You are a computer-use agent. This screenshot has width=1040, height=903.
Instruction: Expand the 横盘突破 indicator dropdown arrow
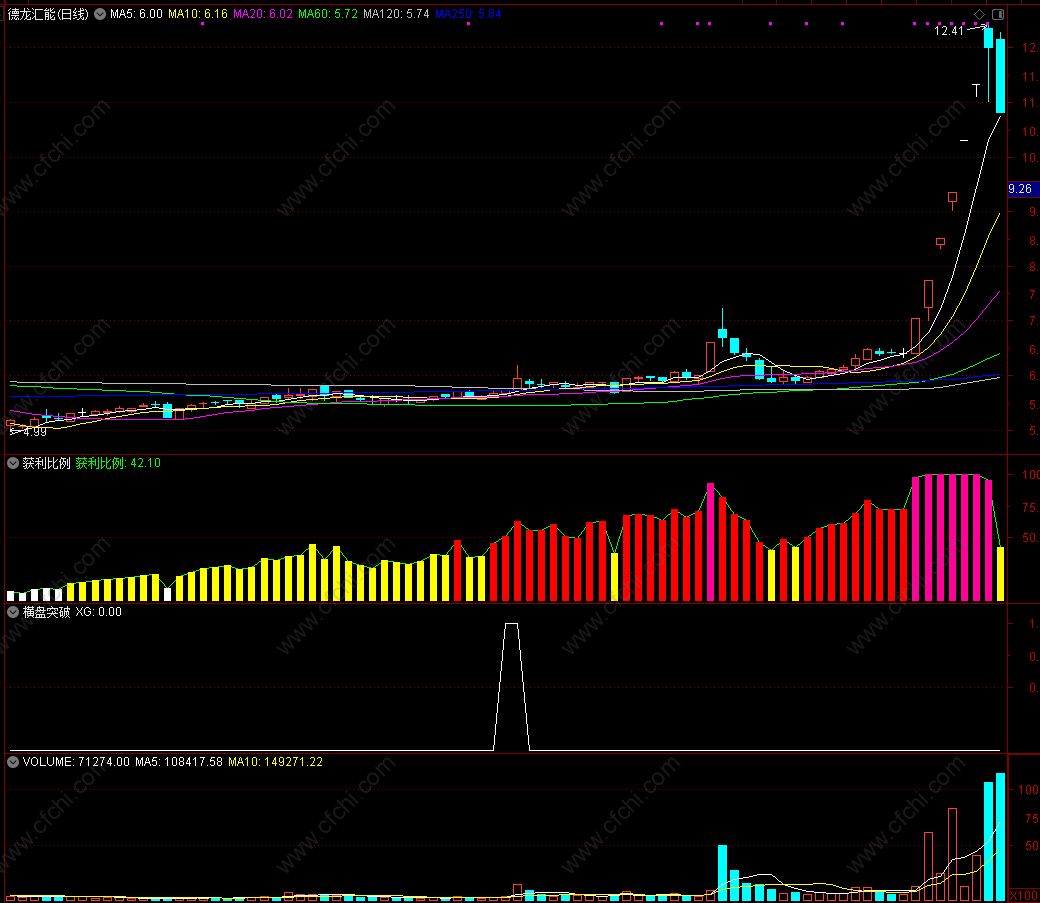point(13,612)
